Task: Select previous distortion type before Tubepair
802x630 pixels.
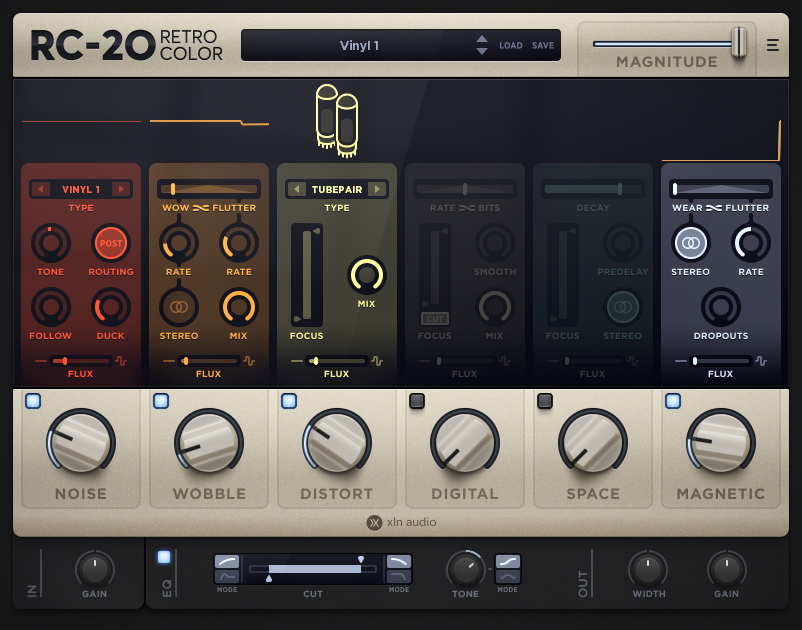Action: coord(297,189)
